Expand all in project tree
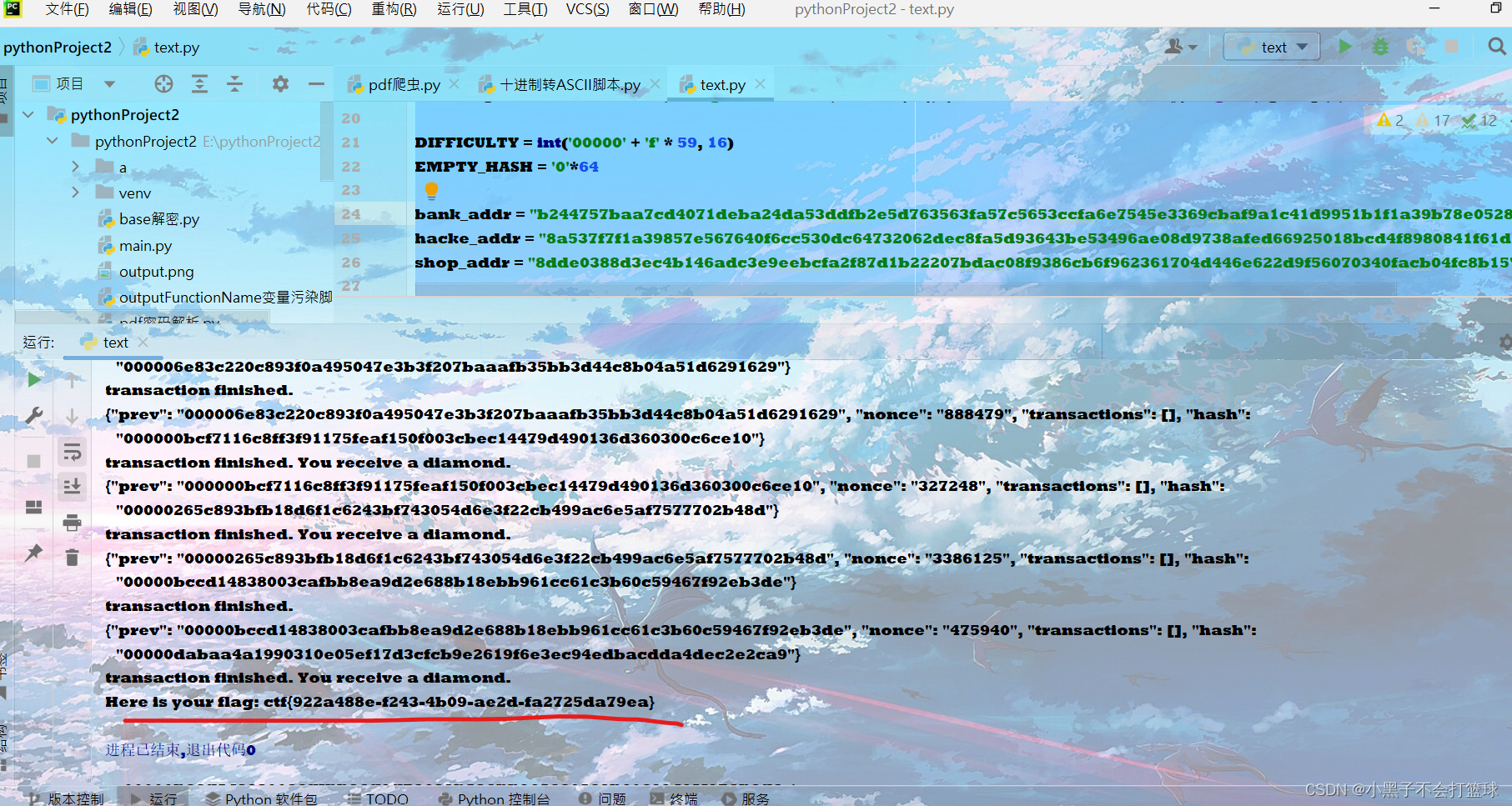The width and height of the screenshot is (1512, 806). click(199, 83)
